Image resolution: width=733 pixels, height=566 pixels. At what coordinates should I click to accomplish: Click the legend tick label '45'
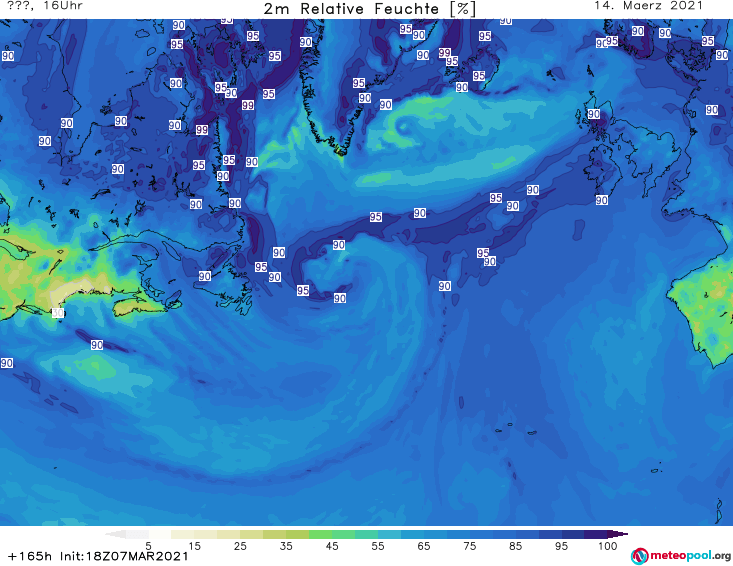pos(332,546)
